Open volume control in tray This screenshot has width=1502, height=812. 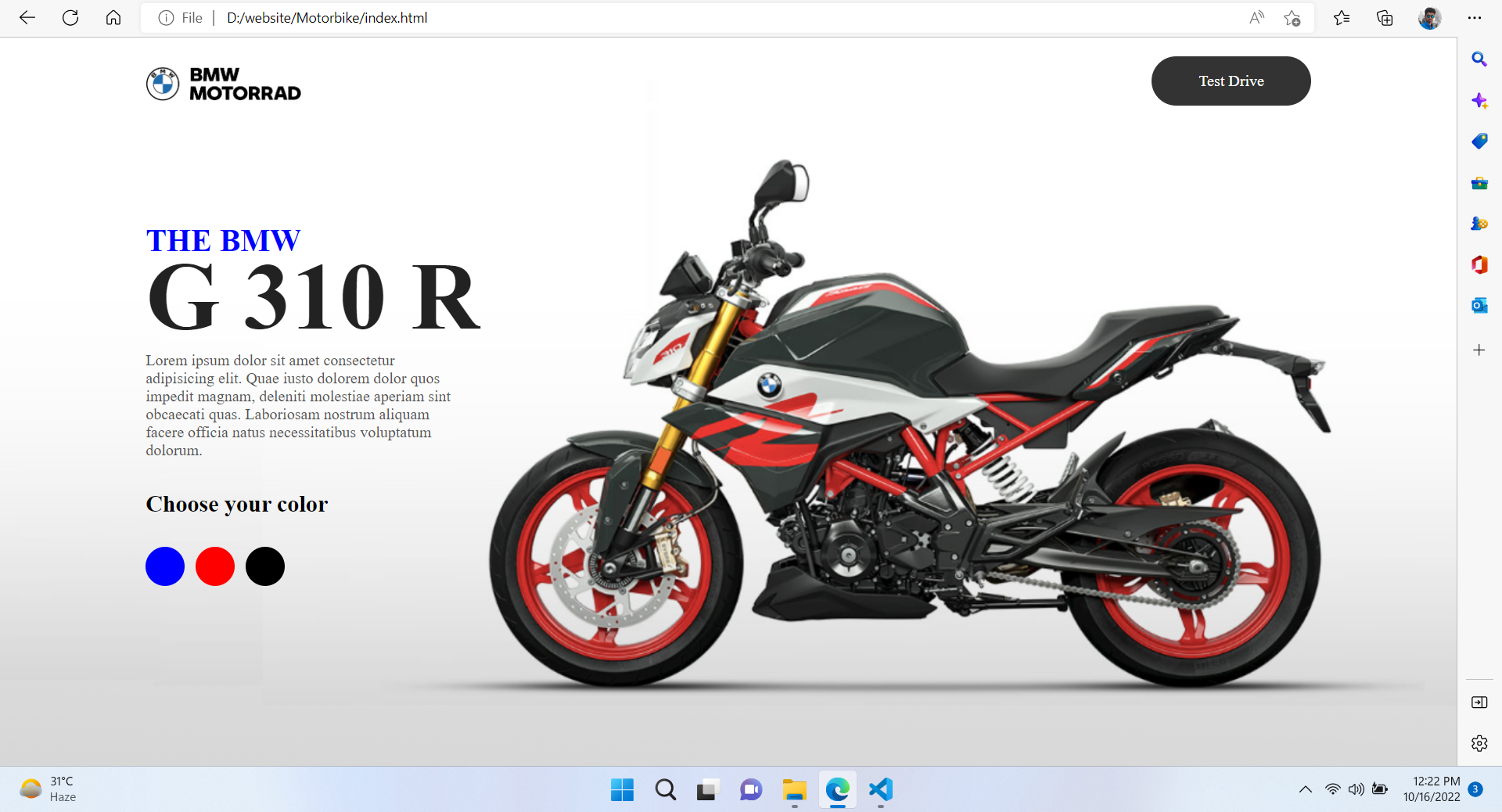[1356, 789]
